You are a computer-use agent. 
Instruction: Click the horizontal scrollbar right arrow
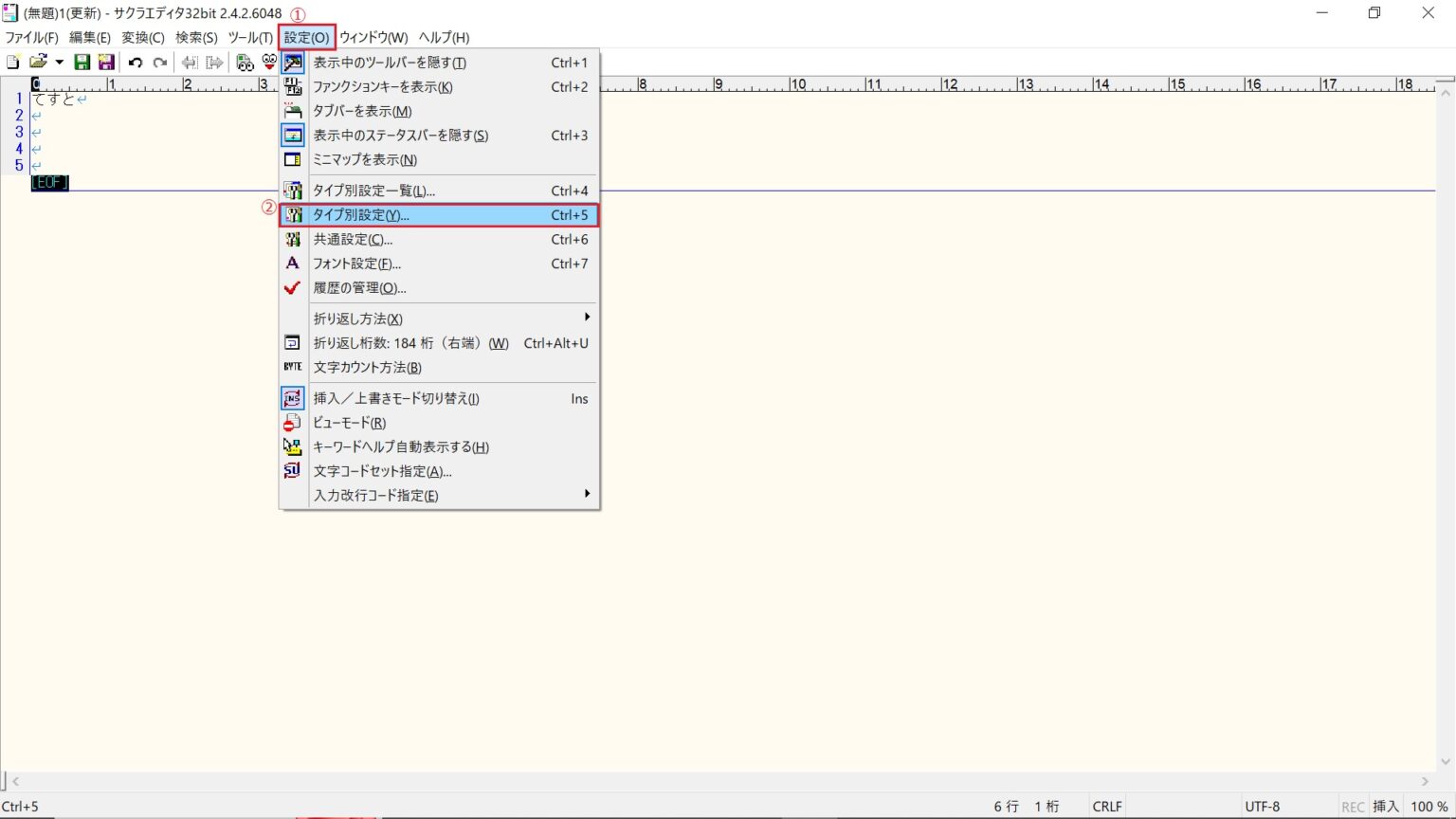pyautogui.click(x=1425, y=782)
